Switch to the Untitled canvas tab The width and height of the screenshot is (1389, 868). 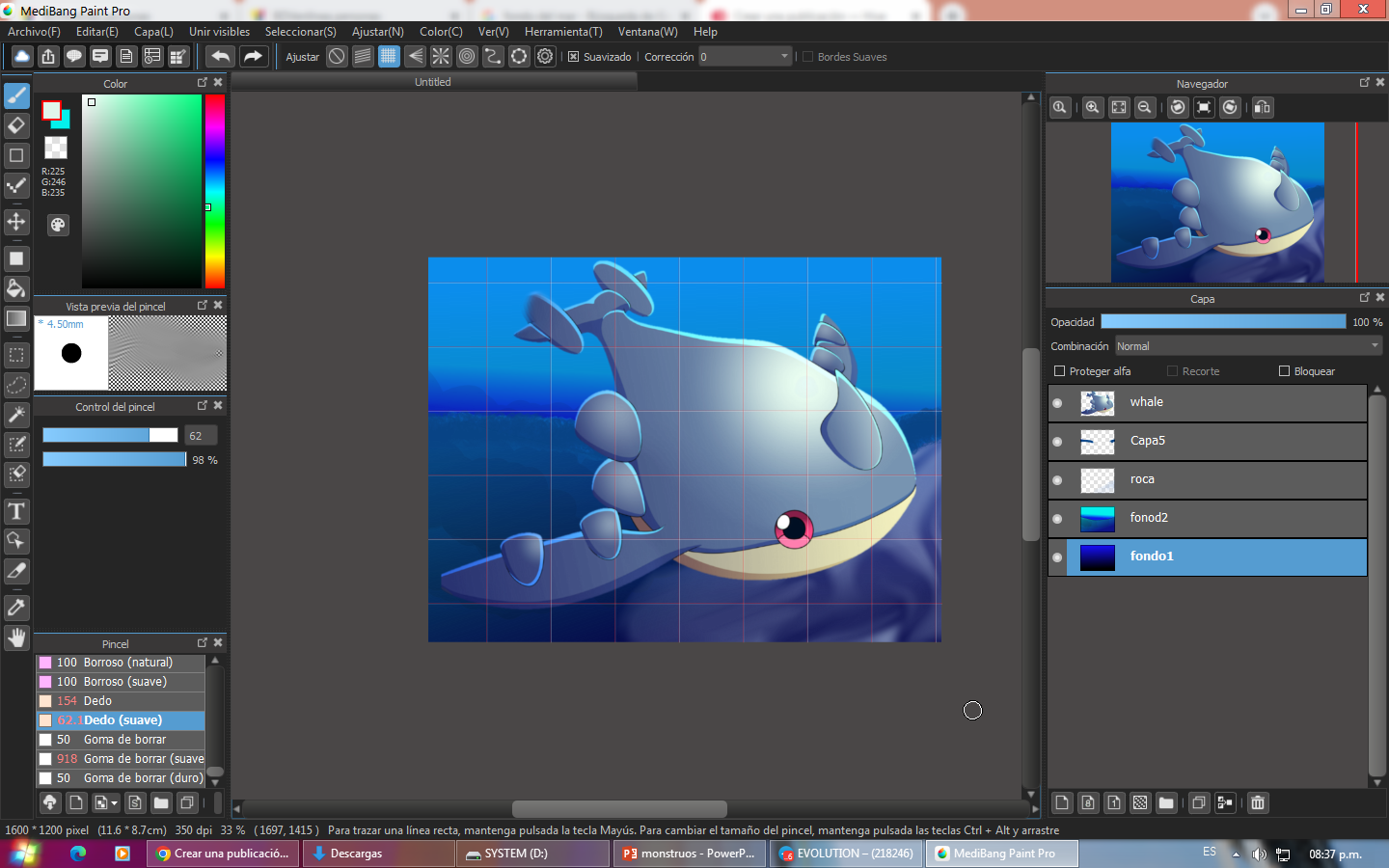(433, 82)
